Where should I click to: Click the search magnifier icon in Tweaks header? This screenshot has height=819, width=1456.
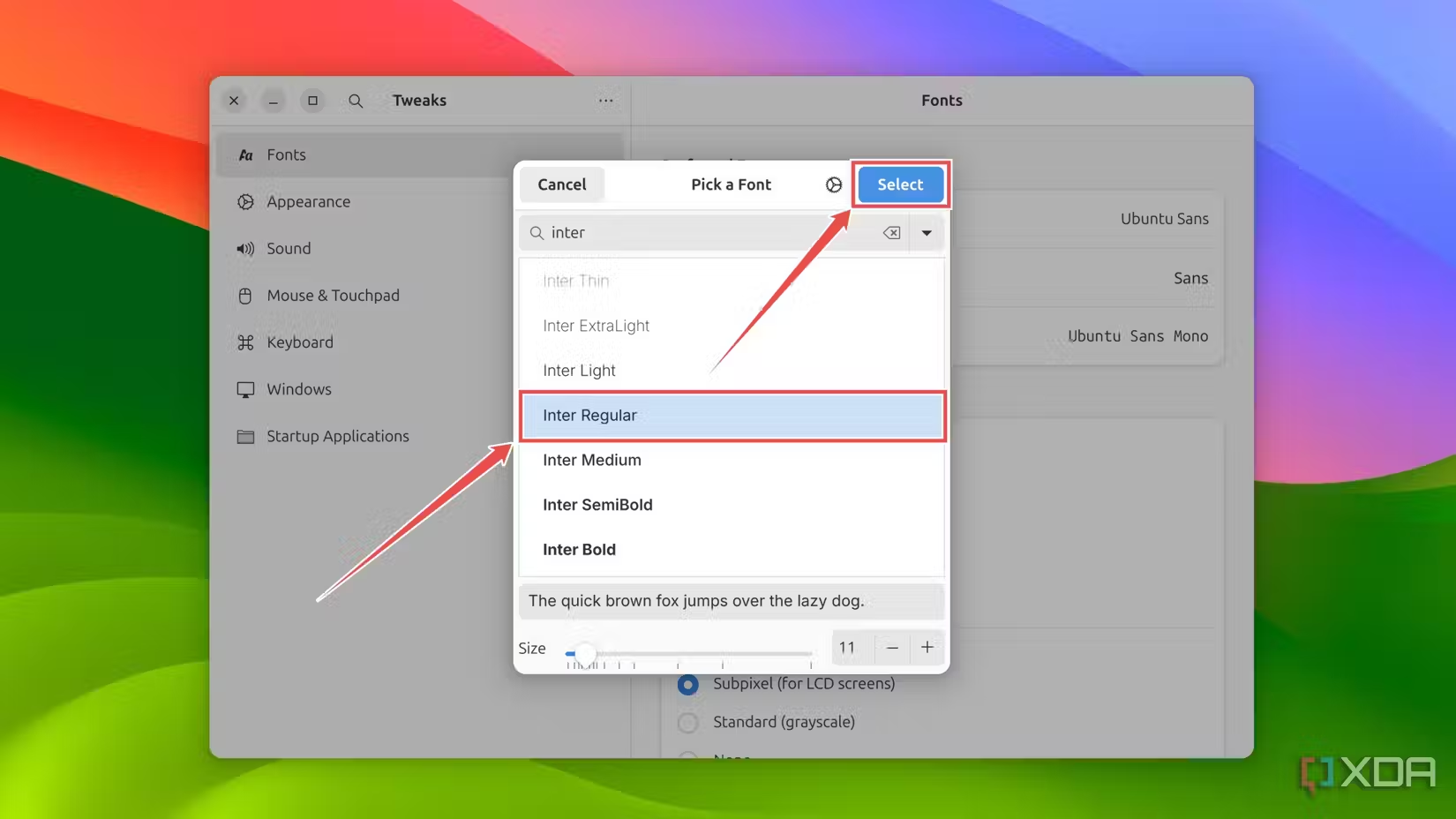tap(356, 101)
